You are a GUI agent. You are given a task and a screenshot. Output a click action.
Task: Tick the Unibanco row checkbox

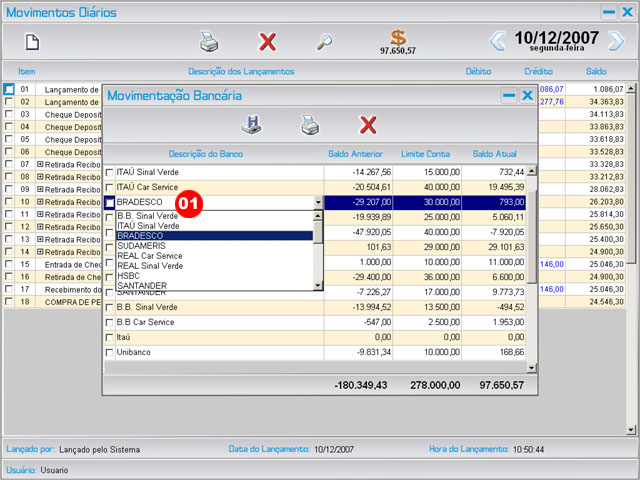110,352
